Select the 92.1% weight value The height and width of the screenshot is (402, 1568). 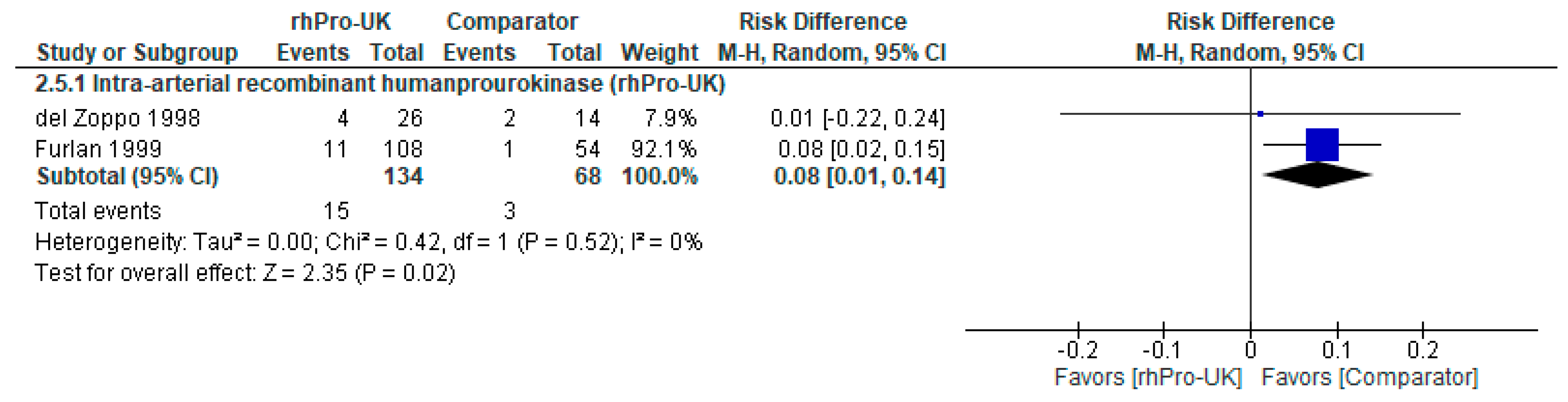tap(663, 149)
